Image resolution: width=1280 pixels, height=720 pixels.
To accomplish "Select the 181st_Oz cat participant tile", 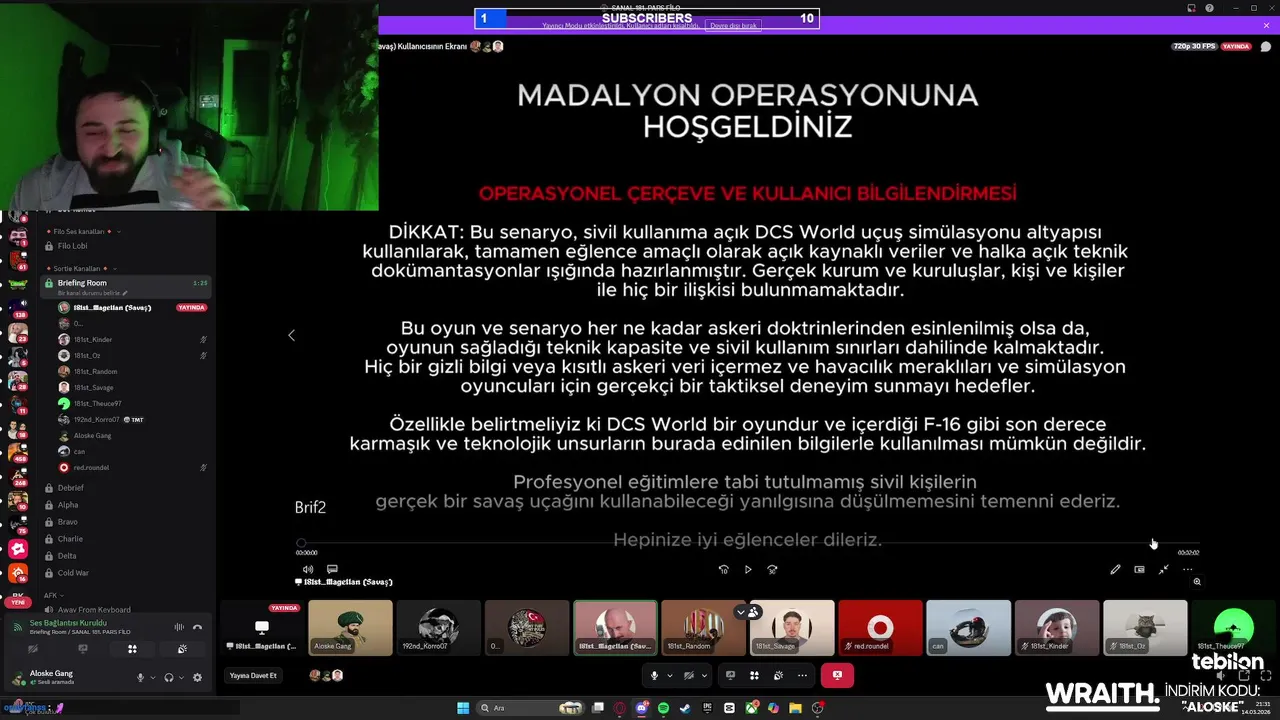I will 1145,628.
